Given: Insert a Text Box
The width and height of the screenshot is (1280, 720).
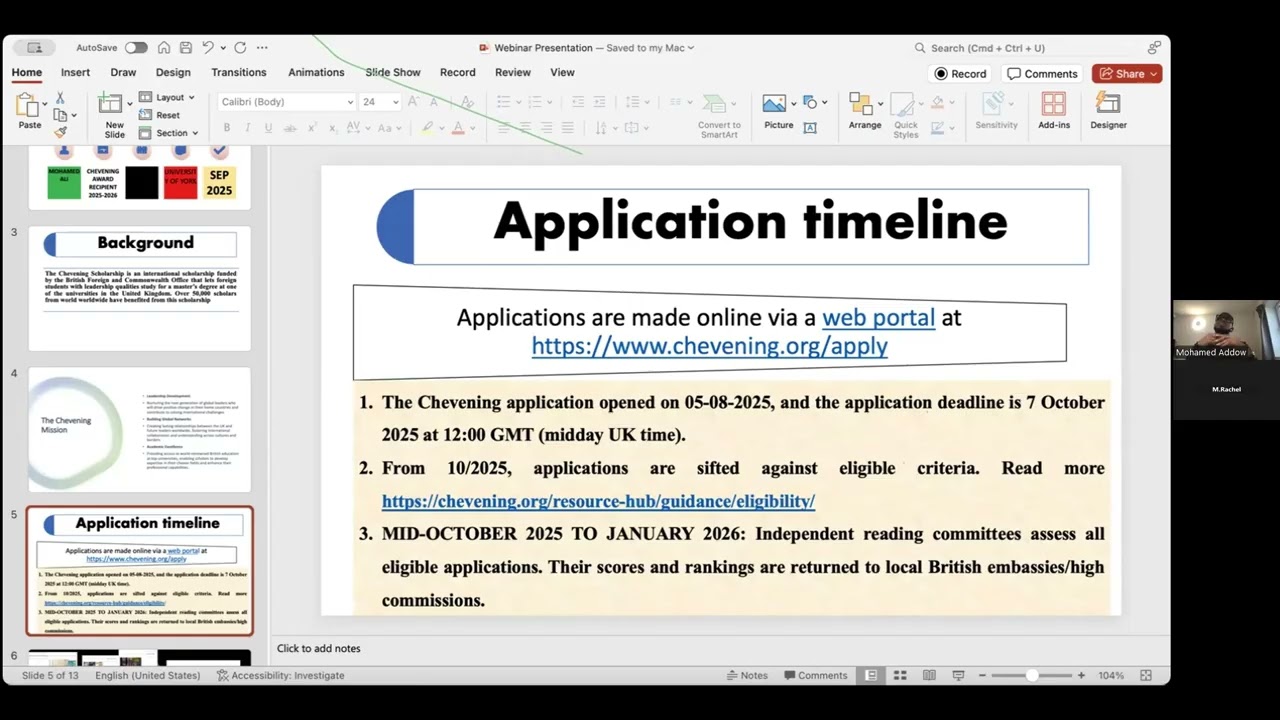Looking at the screenshot, I should click(x=810, y=127).
